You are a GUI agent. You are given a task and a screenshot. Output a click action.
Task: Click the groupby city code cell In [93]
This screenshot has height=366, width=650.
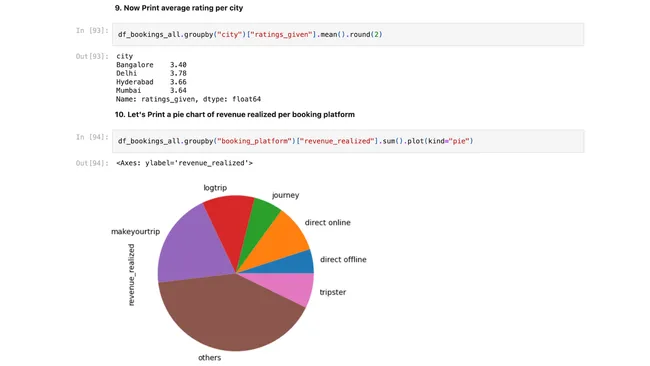coord(348,34)
